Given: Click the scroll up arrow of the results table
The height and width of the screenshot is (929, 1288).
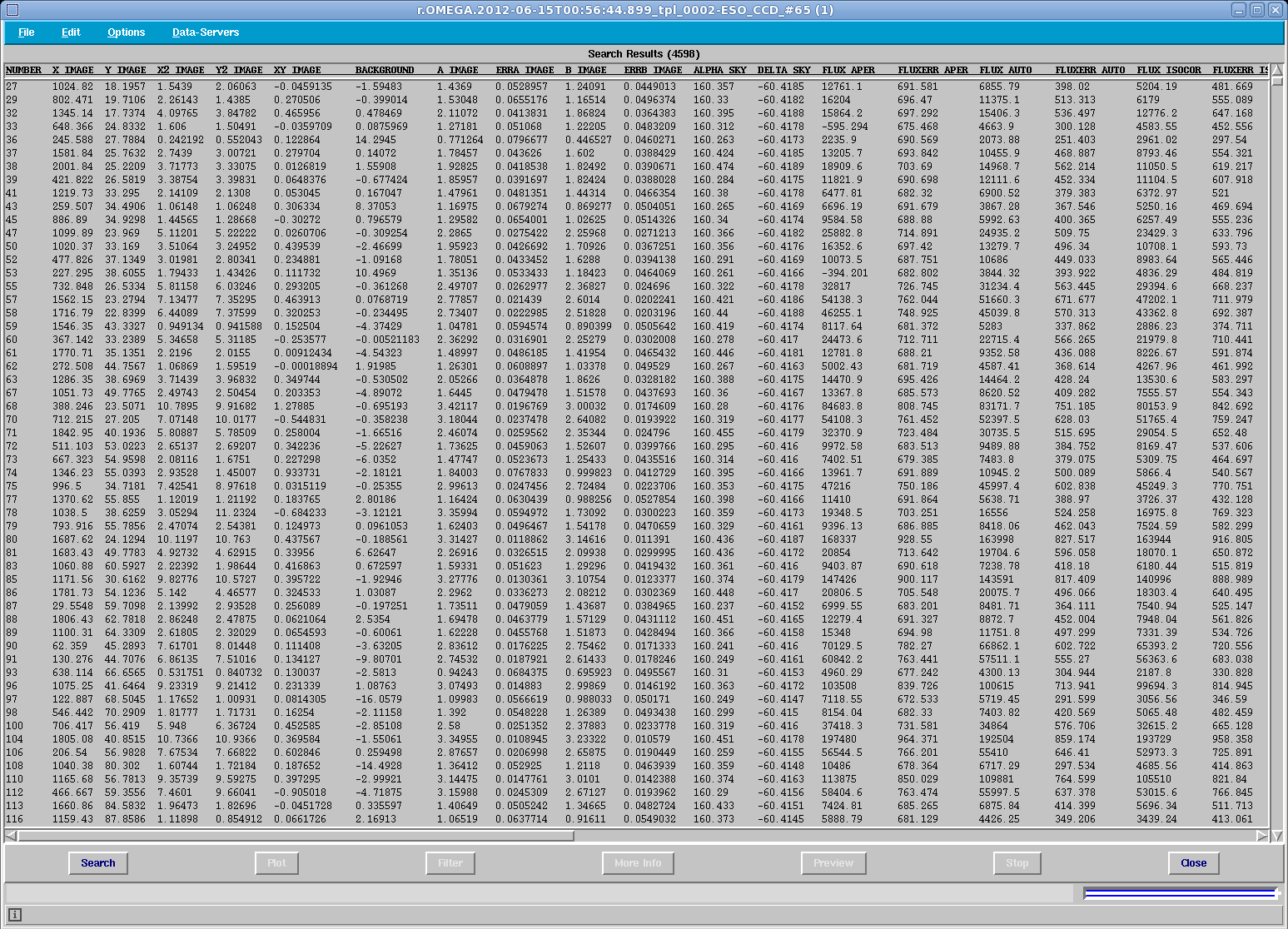Looking at the screenshot, I should pyautogui.click(x=1277, y=70).
